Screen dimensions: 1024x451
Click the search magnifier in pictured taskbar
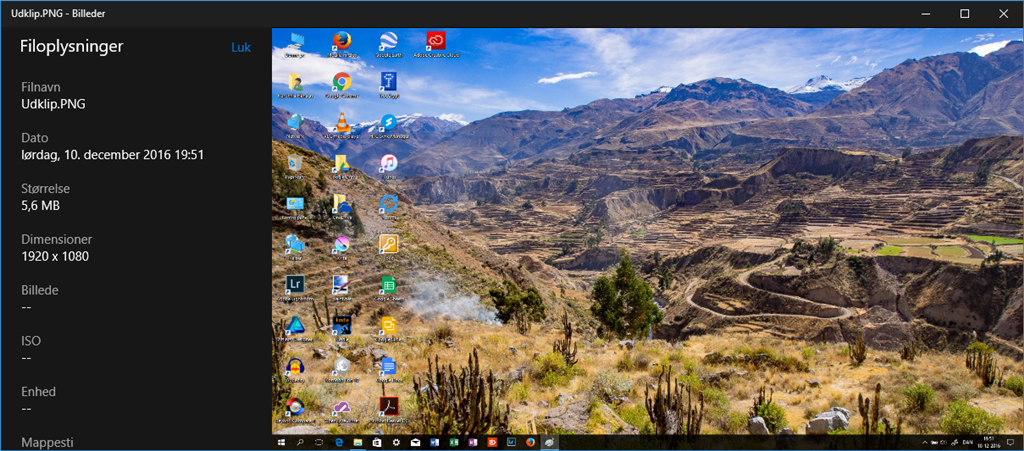301,442
